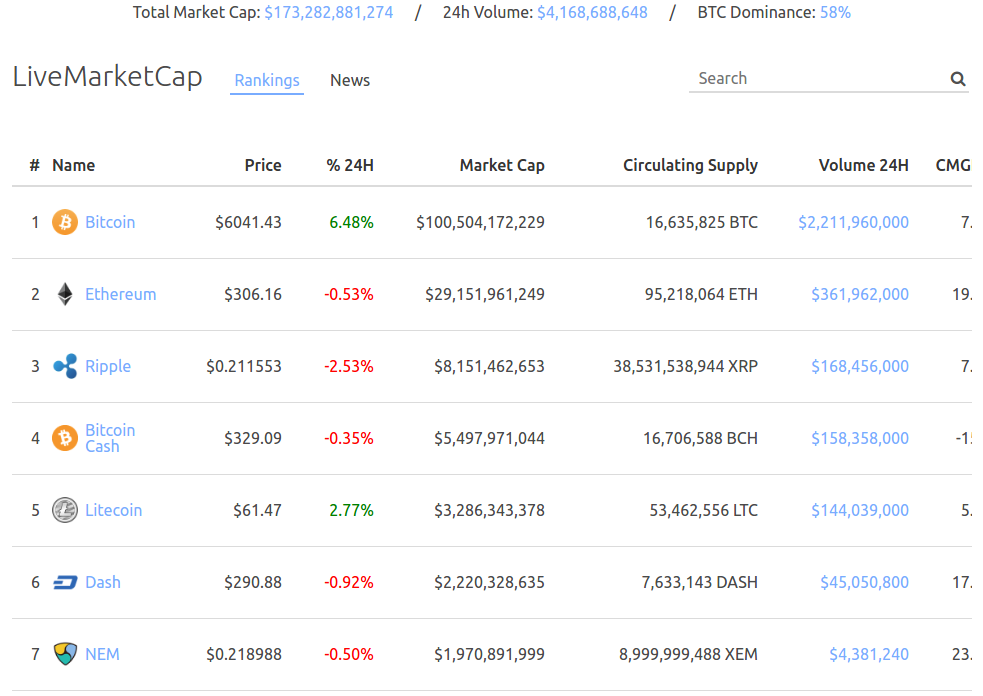Select Dash price $290.88

tap(253, 583)
